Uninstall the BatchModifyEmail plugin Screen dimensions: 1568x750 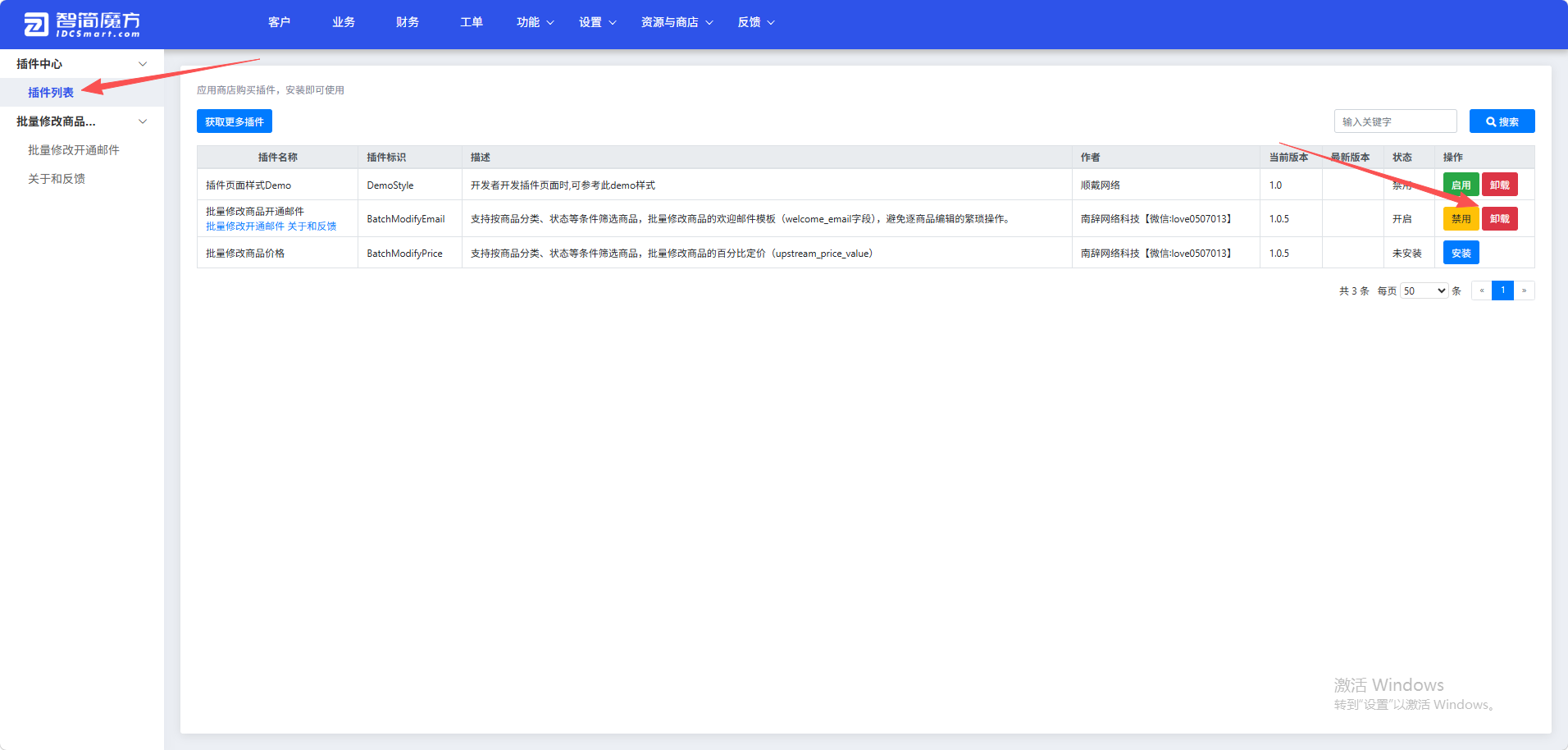(1499, 218)
